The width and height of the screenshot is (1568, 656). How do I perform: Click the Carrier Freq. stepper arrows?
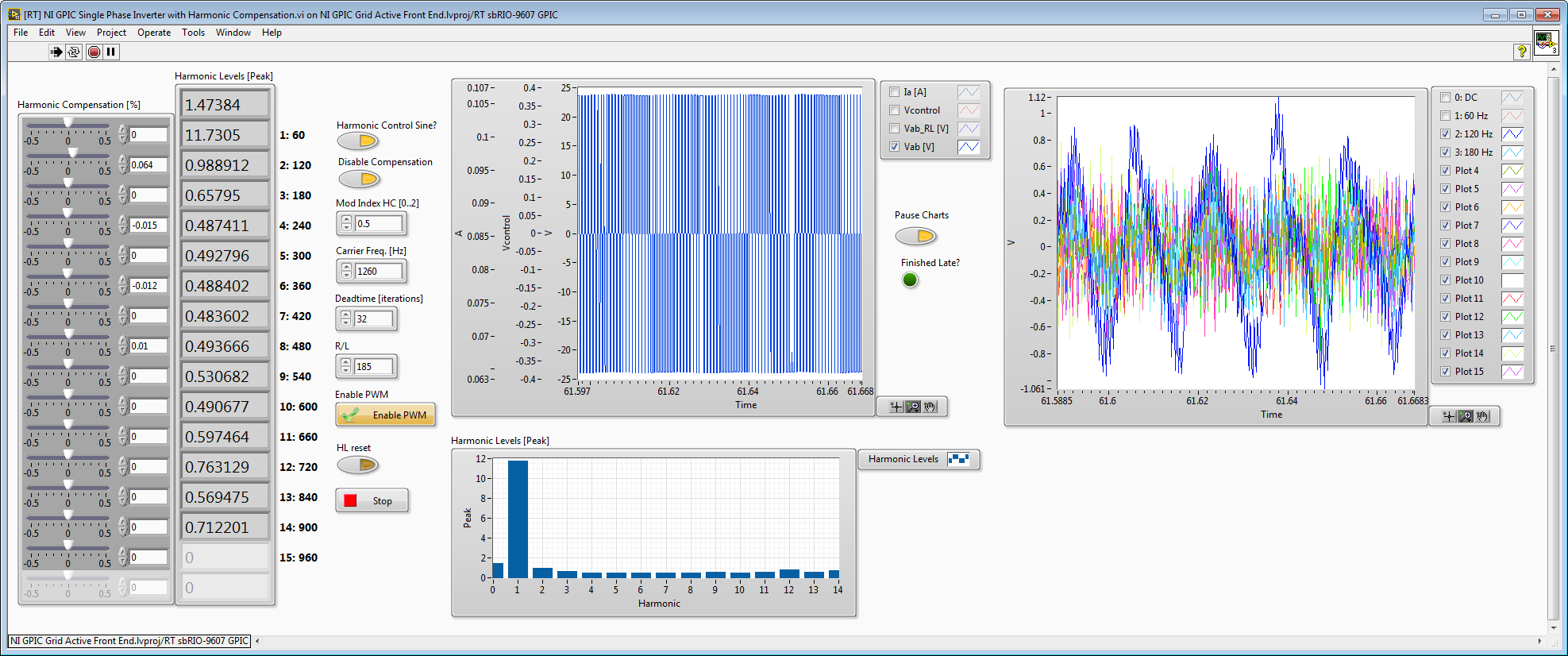pyautogui.click(x=346, y=272)
